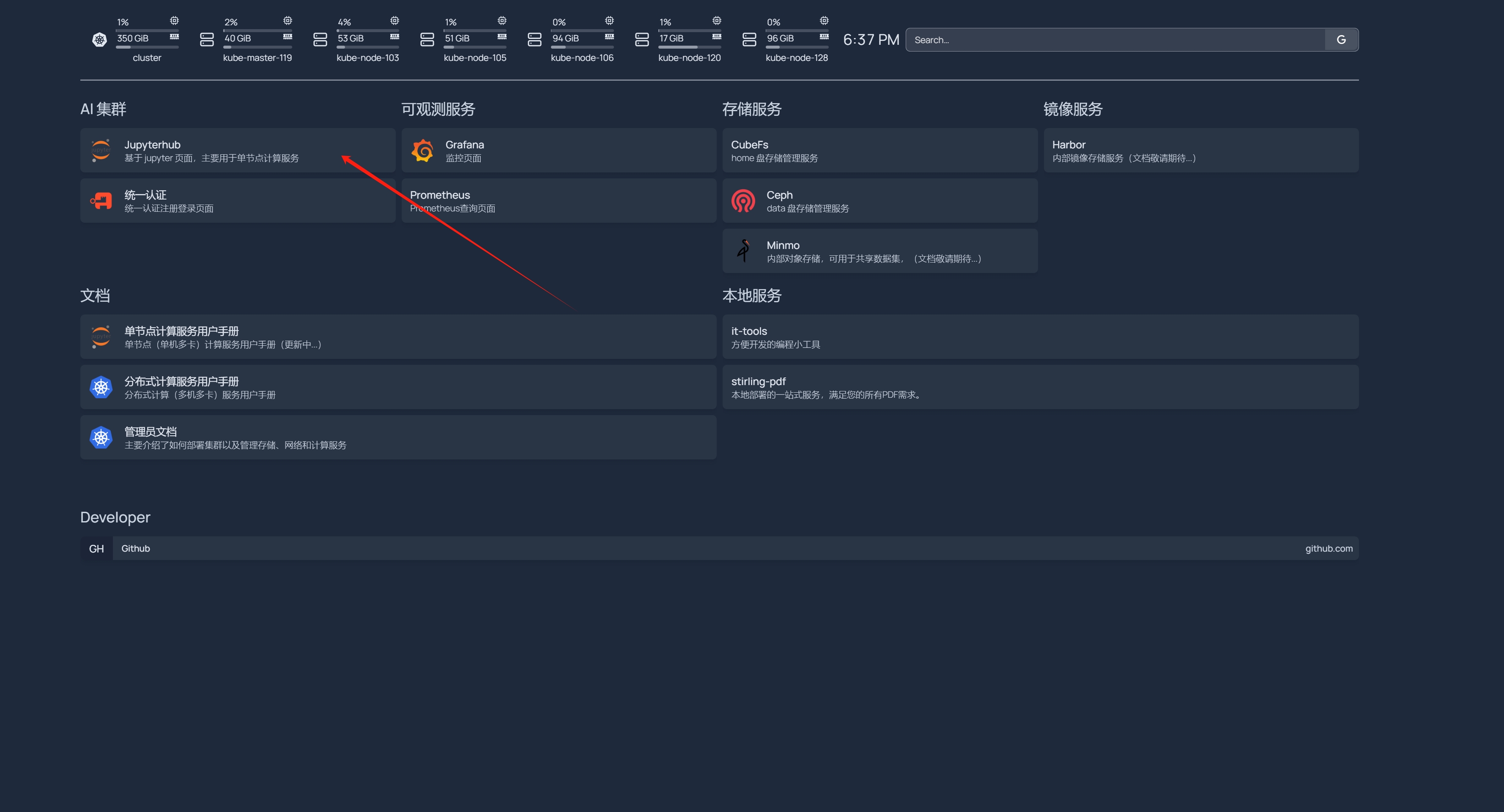Click the kube-node-103 memory usage bar
Screen dimensions: 1504x812
click(x=368, y=46)
